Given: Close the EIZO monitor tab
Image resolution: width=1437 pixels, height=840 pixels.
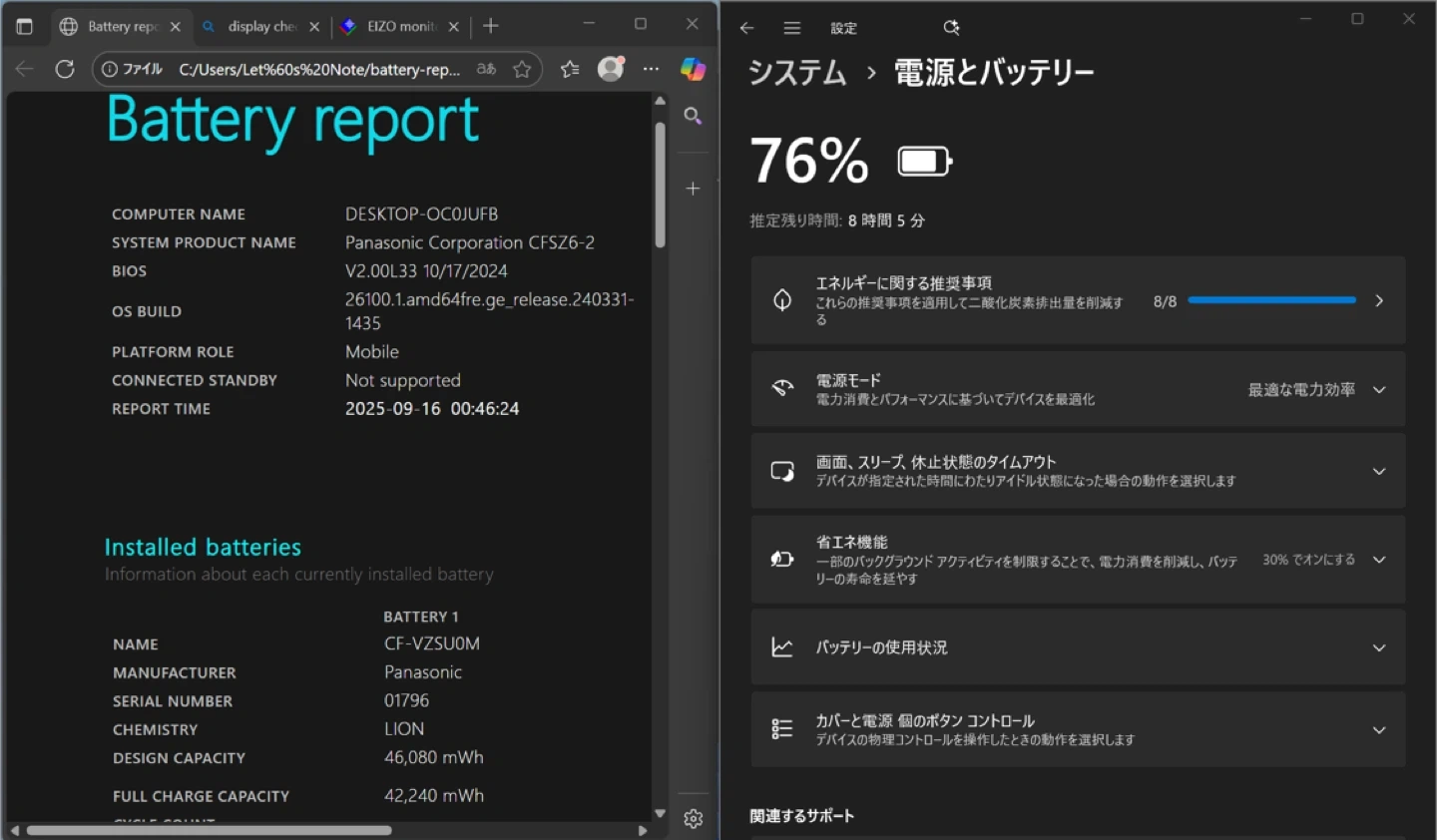Looking at the screenshot, I should pyautogui.click(x=453, y=27).
